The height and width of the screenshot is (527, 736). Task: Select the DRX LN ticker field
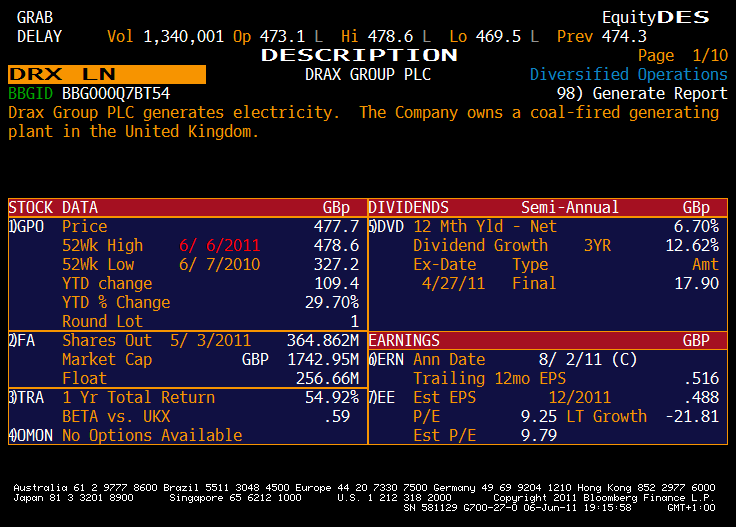107,75
